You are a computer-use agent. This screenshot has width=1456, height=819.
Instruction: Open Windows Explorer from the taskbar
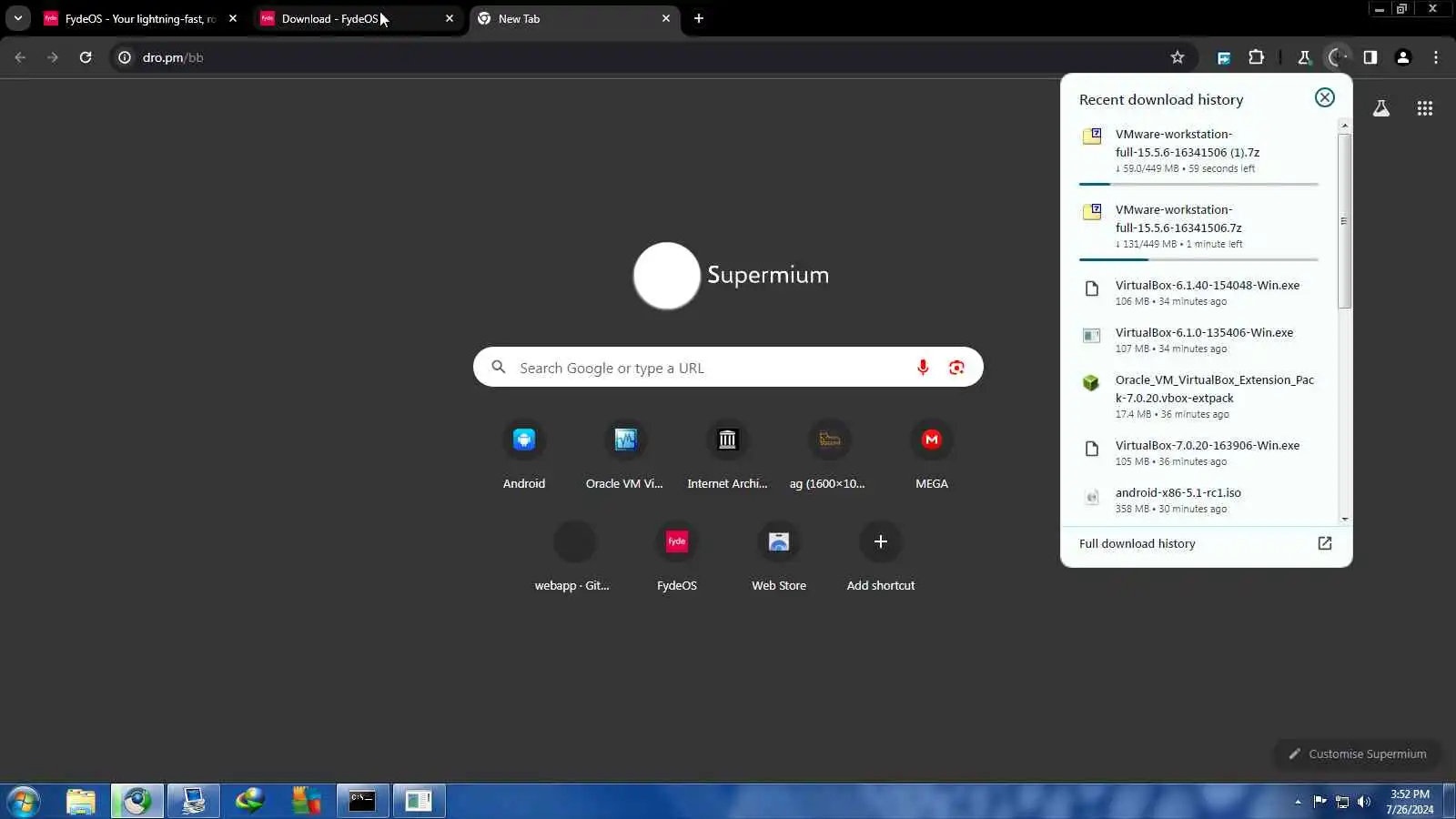coord(81,801)
